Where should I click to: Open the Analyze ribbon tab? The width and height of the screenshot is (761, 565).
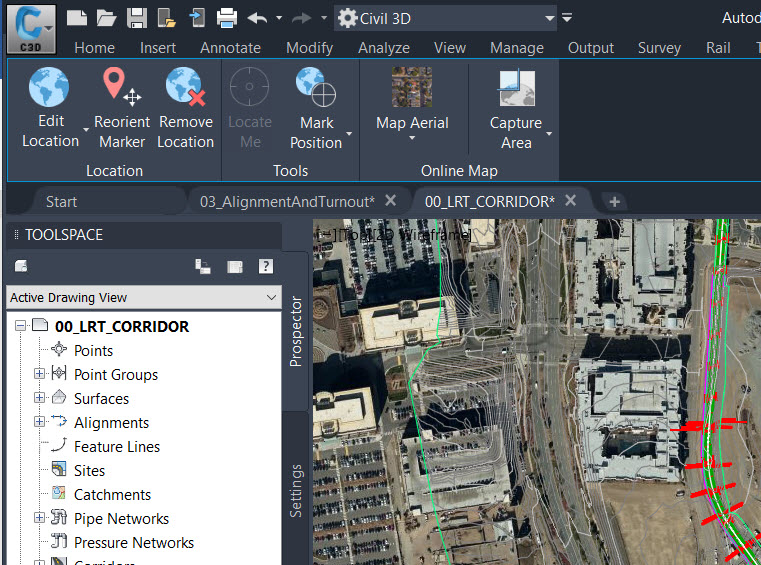(384, 47)
